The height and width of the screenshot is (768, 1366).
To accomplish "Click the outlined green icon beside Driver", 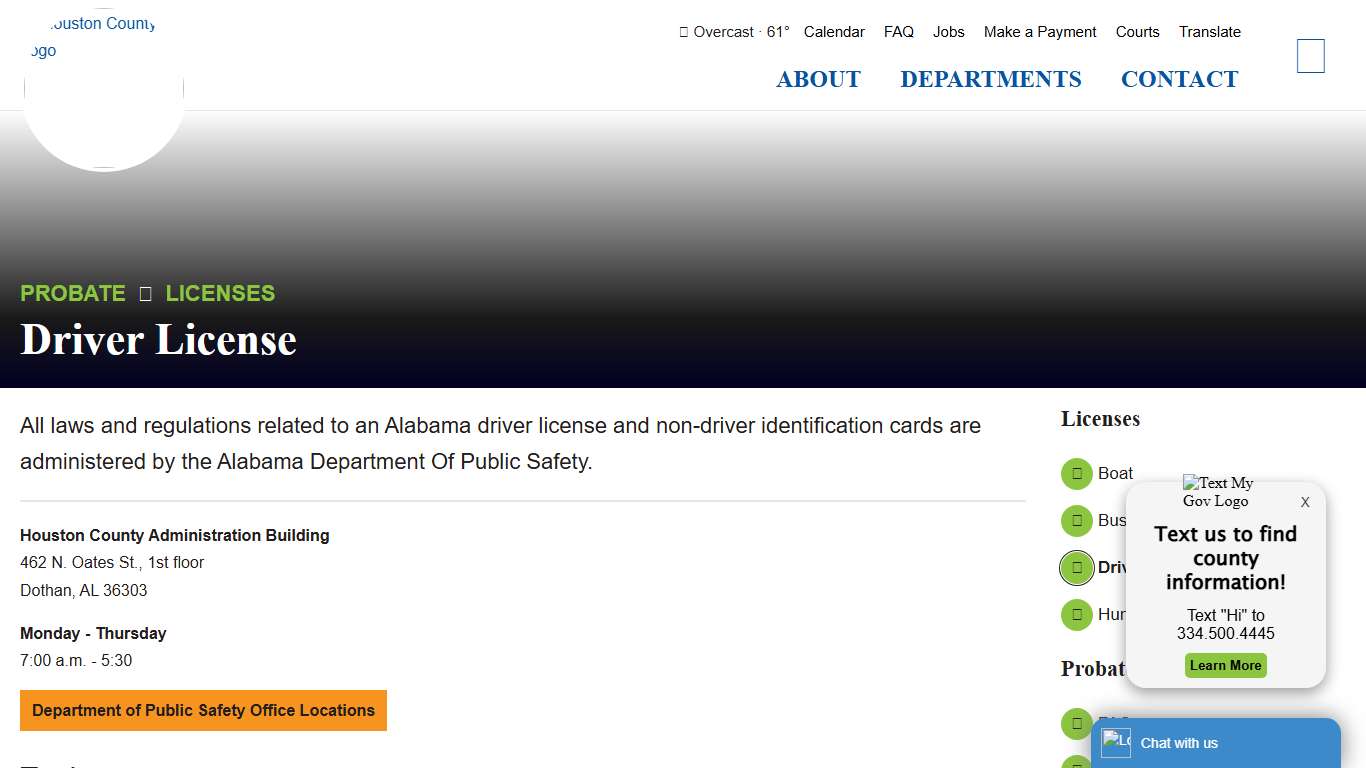I will 1076,568.
